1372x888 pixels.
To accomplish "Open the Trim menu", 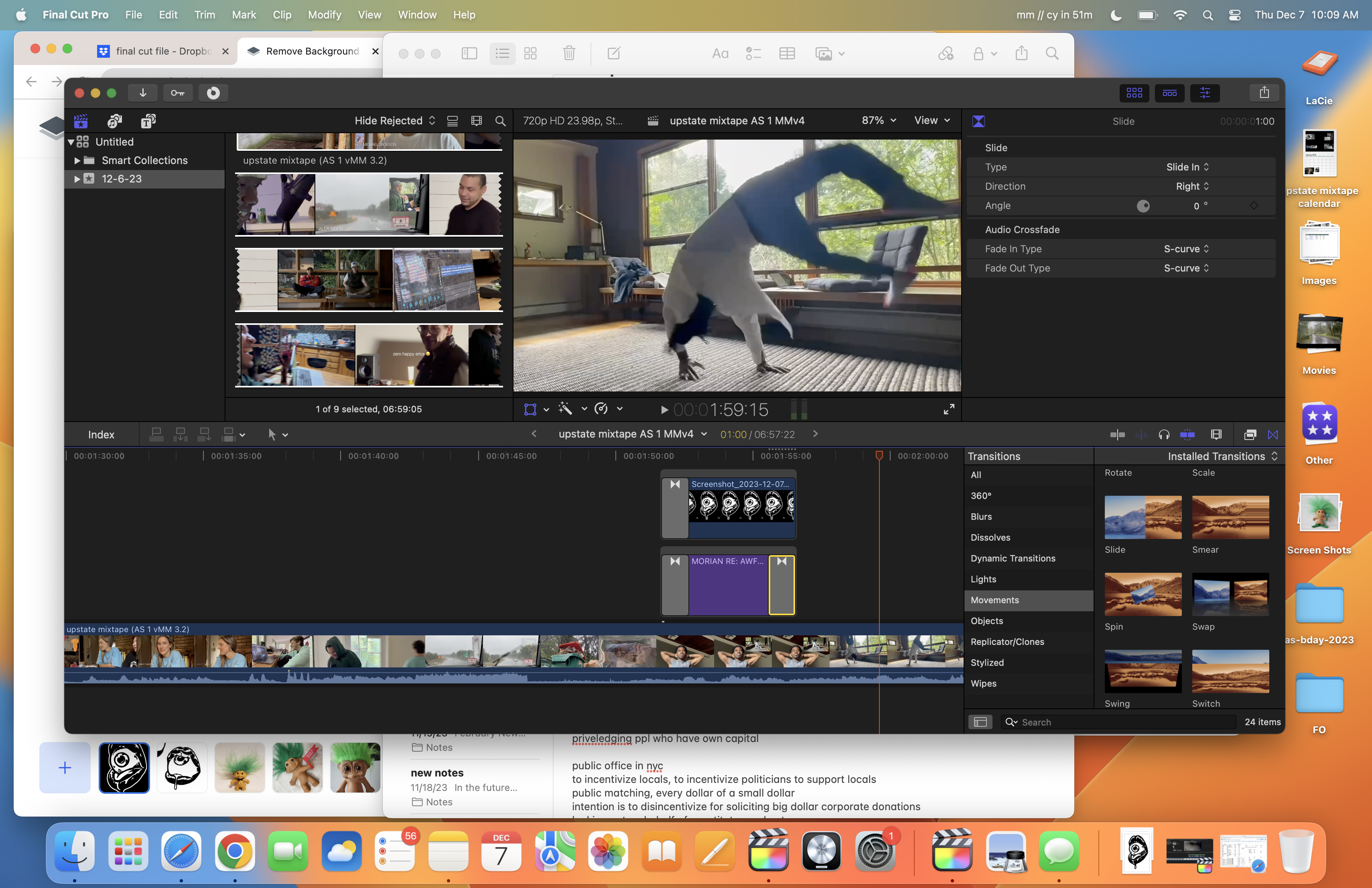I will click(204, 14).
